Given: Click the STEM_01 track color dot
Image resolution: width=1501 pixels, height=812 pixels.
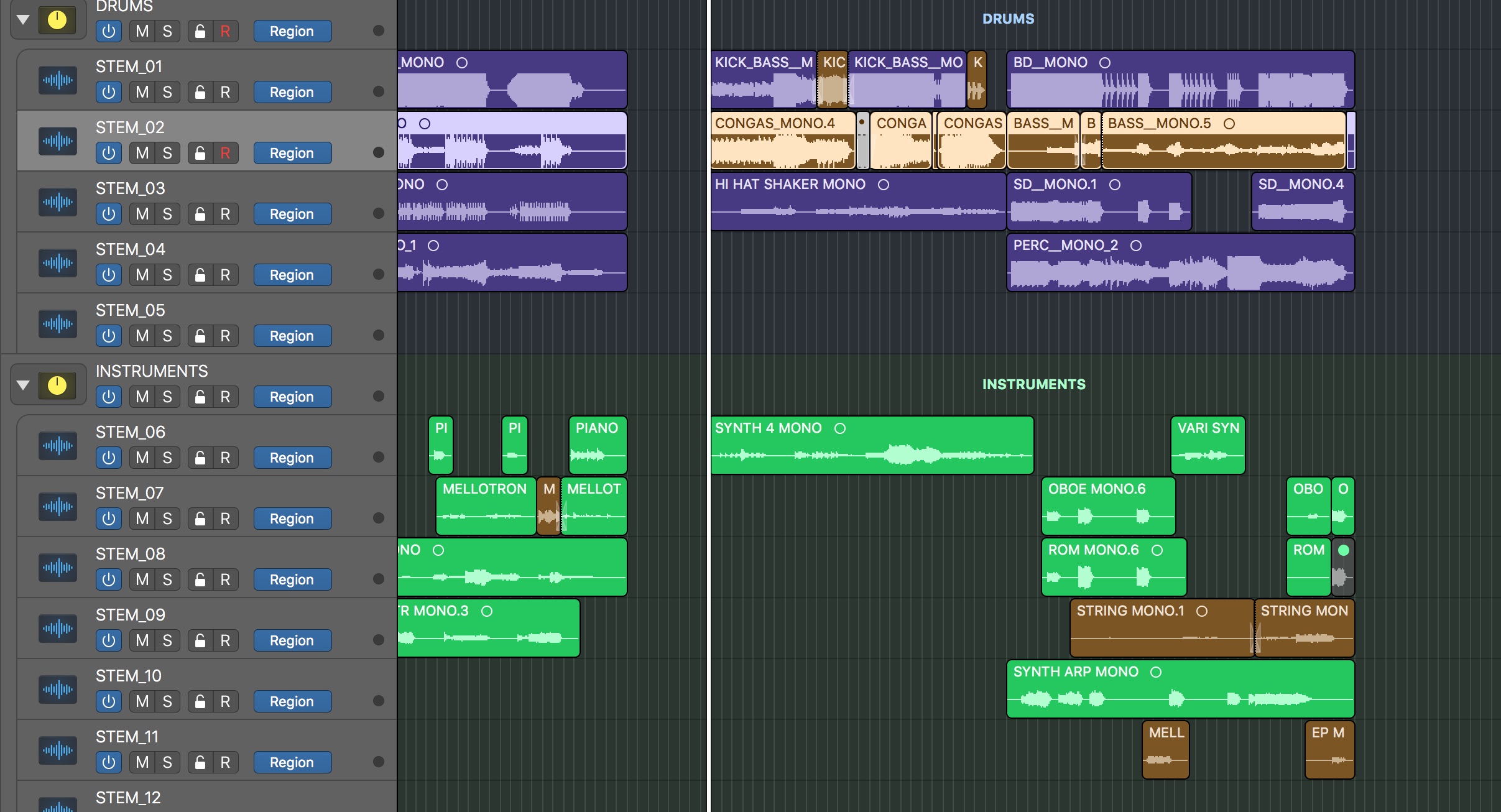Looking at the screenshot, I should pos(378,92).
